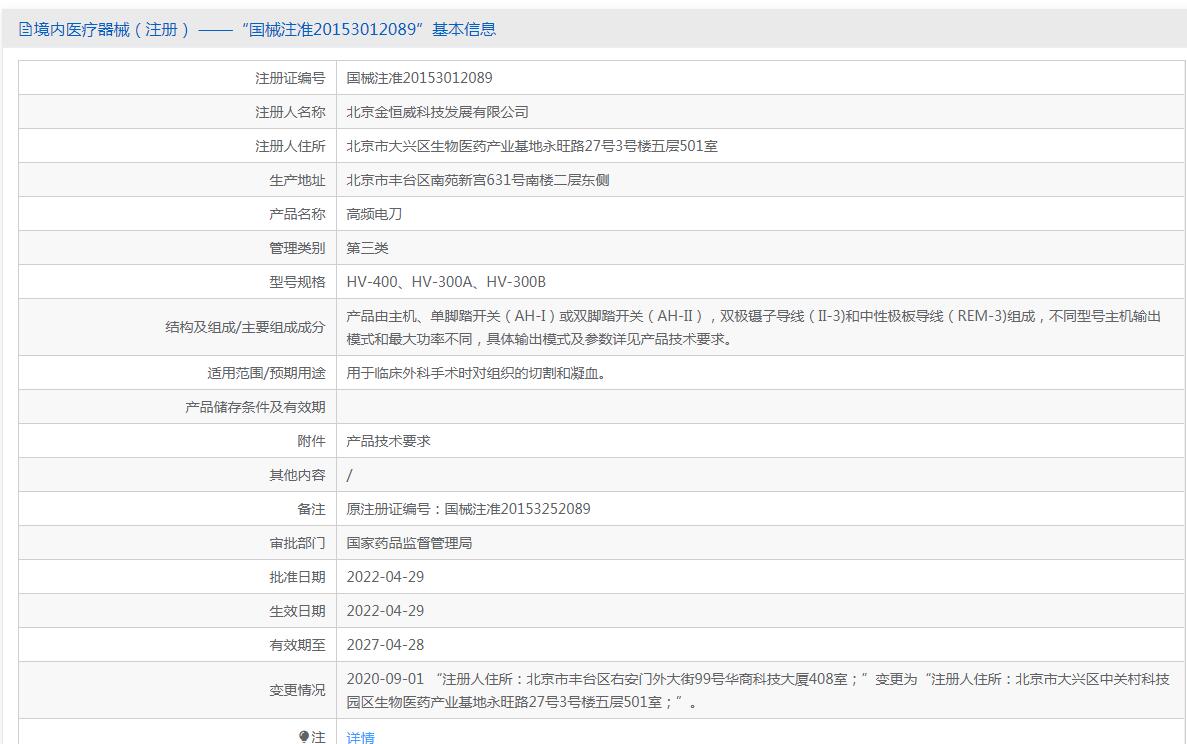Select the text 用于临床外科手术时对组织的切割和凝血。
1187x744 pixels.
[x=477, y=373]
